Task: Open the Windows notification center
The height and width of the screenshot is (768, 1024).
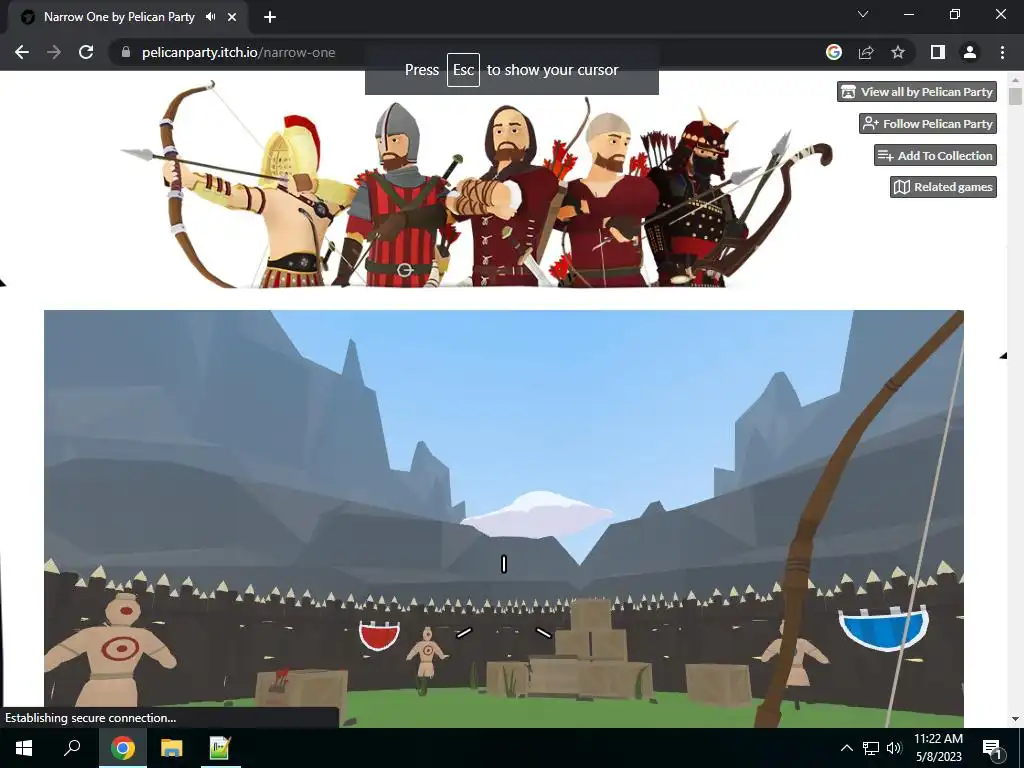Action: 991,748
